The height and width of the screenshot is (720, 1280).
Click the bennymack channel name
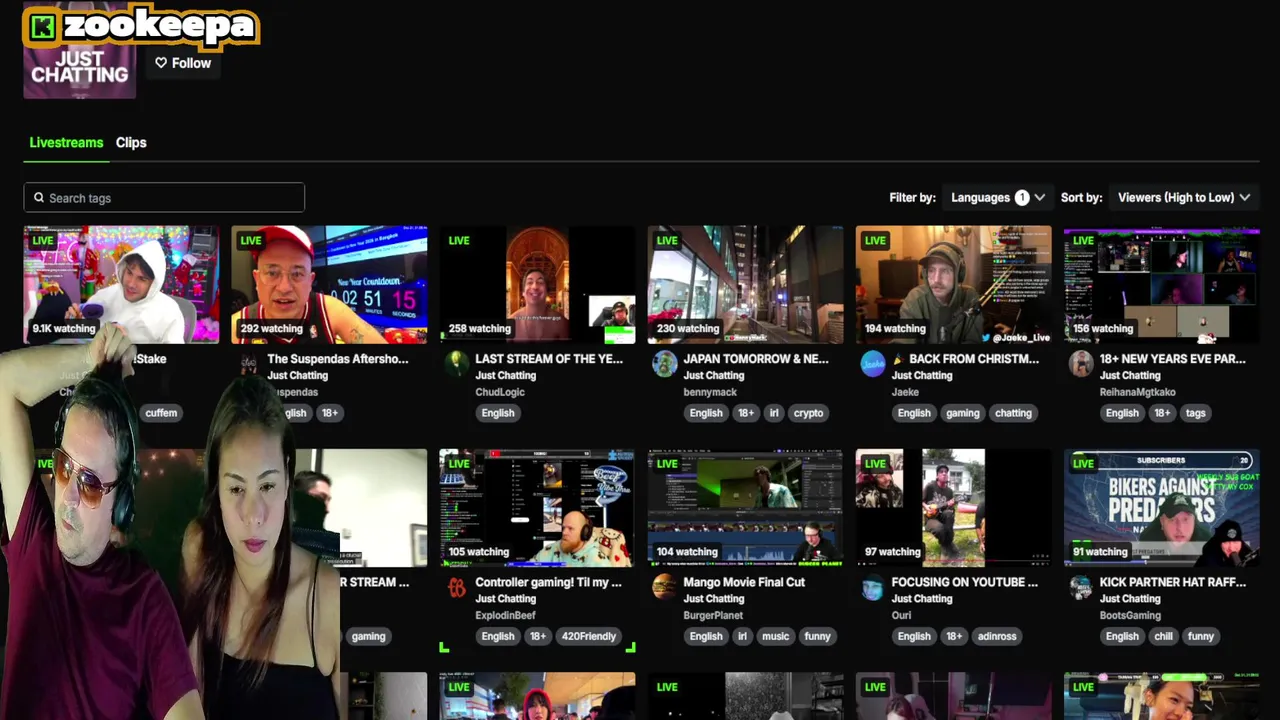(x=710, y=392)
